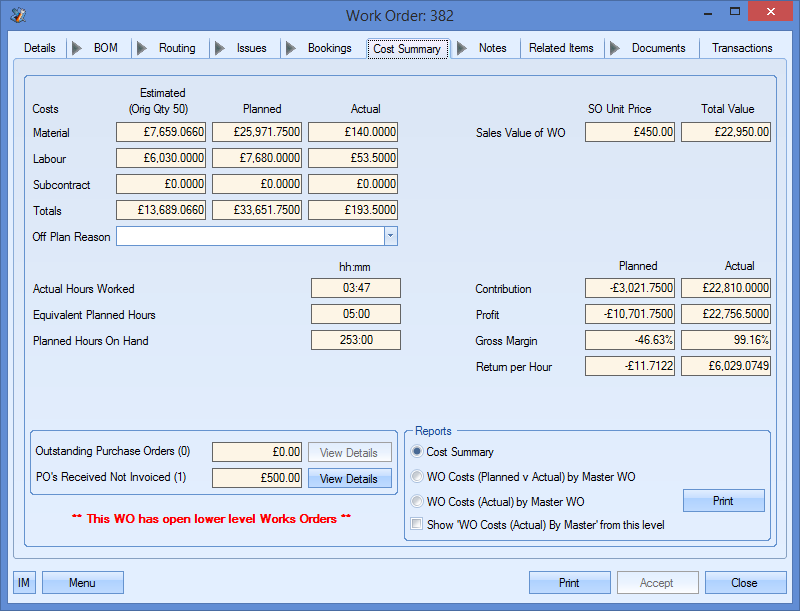The width and height of the screenshot is (800, 611).
Task: Click the arrow icon before the Bookings tab
Action: [x=289, y=48]
